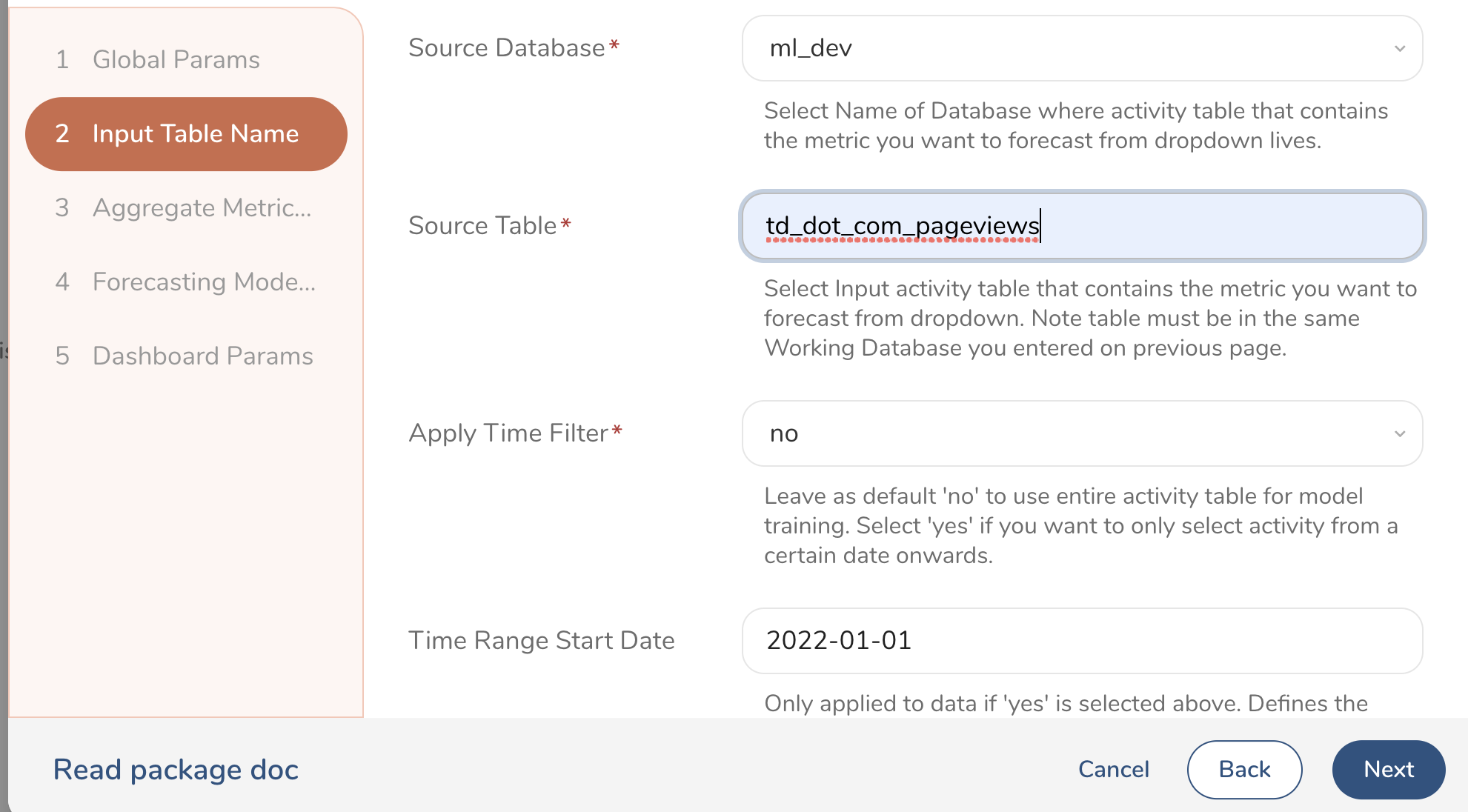Click the Source Table field label
The image size is (1468, 812).
[x=482, y=226]
